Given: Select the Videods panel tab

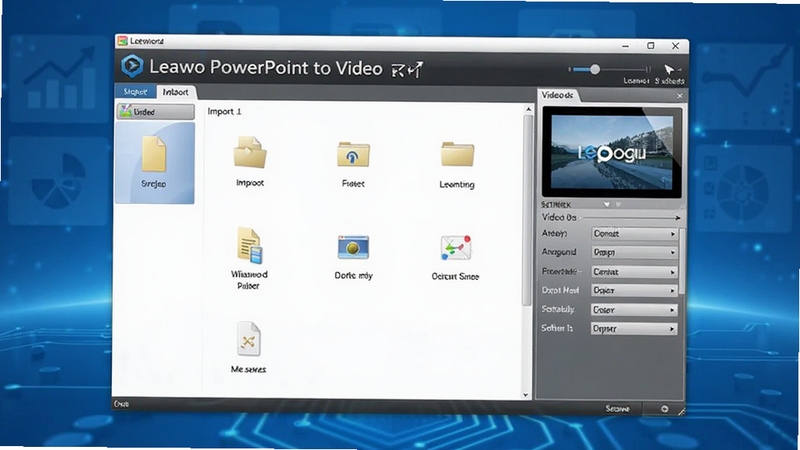Looking at the screenshot, I should coord(557,95).
